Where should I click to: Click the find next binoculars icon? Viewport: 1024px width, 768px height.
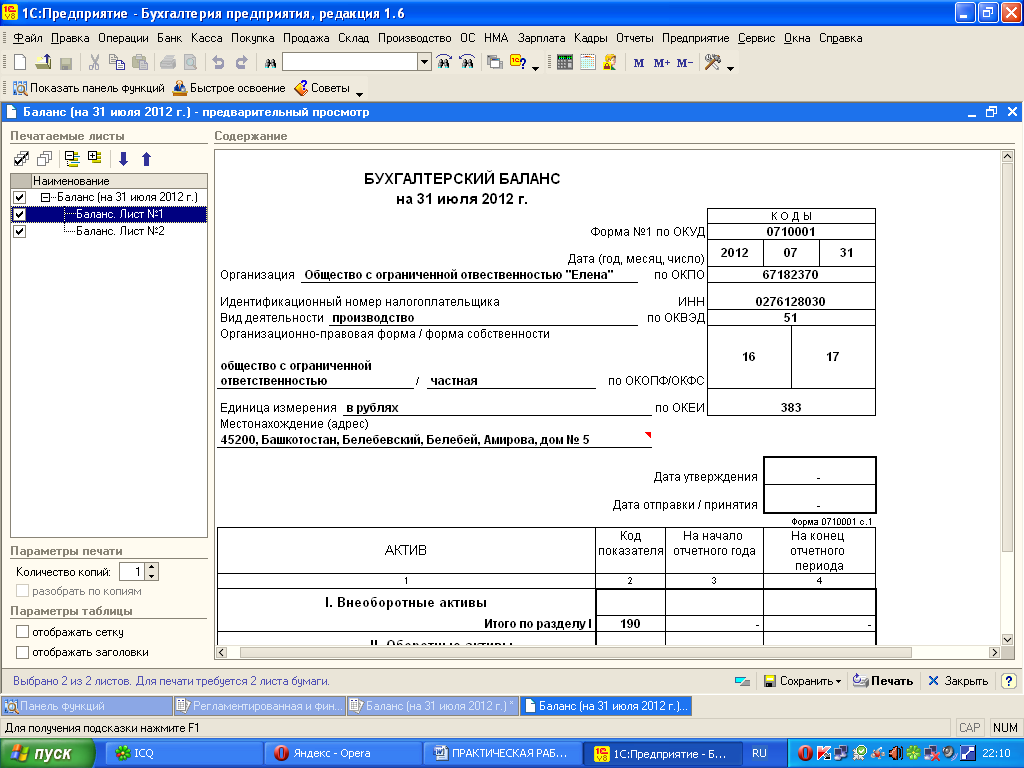click(x=444, y=63)
